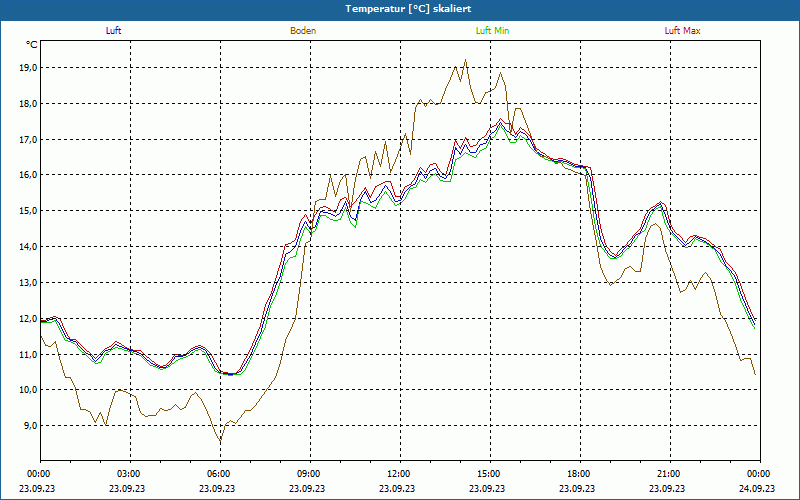
Task: Select the 12:00 time axis marker
Action: point(399,473)
